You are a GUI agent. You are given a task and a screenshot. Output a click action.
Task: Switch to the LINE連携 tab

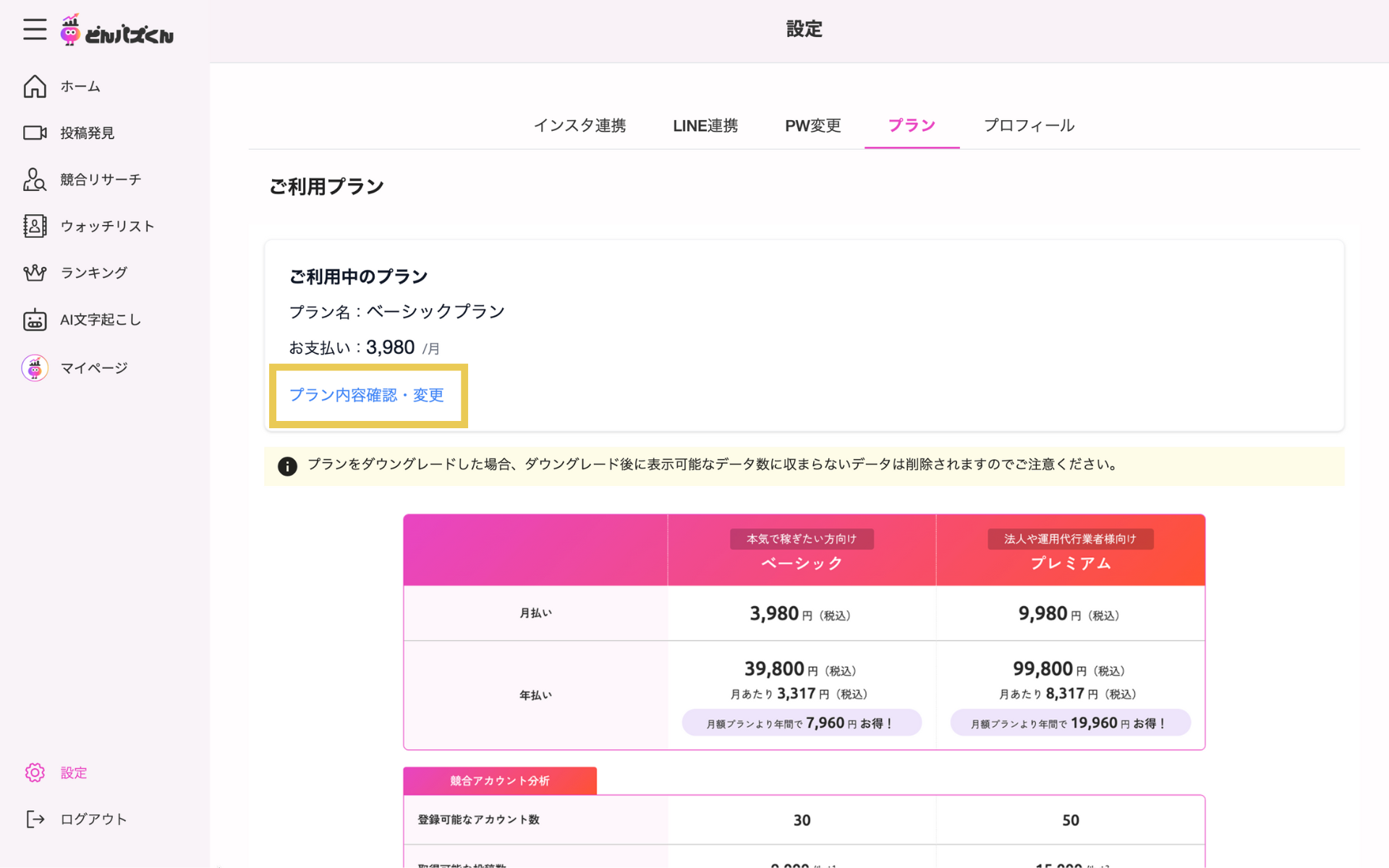[705, 126]
